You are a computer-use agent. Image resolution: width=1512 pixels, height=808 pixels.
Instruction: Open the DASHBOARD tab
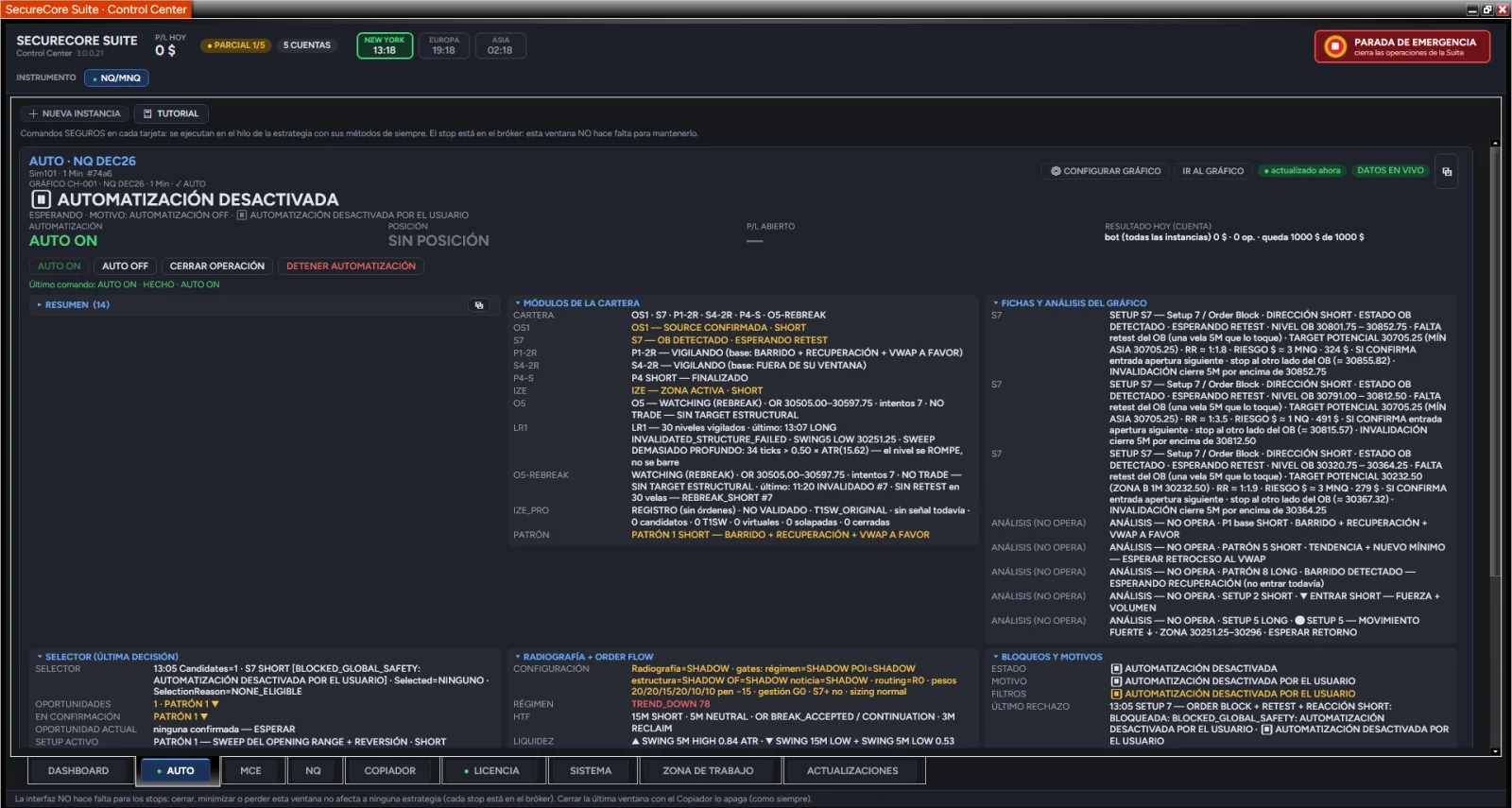[x=78, y=771]
